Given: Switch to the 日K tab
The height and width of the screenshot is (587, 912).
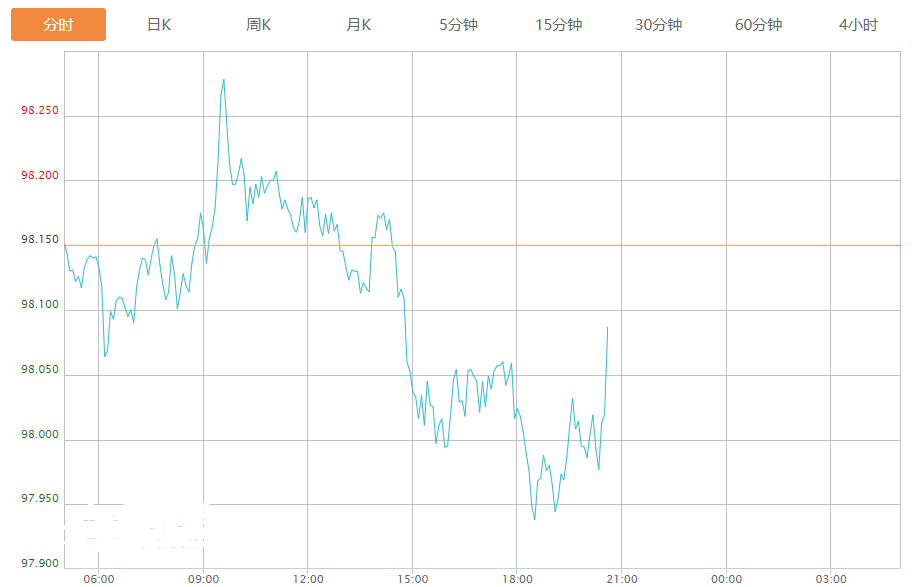Looking at the screenshot, I should click(159, 25).
